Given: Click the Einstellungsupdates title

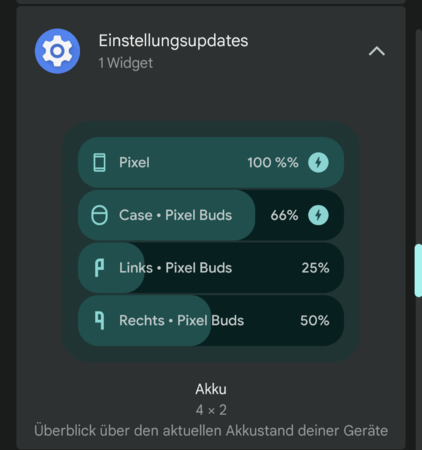Looking at the screenshot, I should [x=173, y=41].
